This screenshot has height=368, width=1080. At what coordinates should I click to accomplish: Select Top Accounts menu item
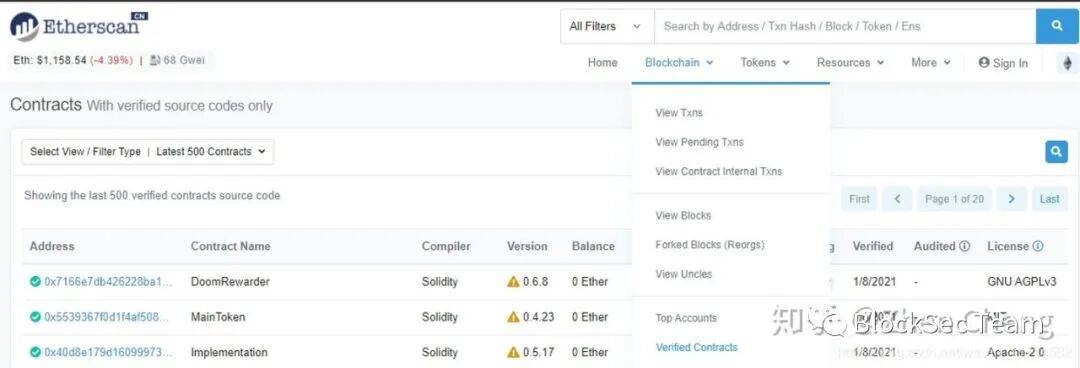(x=686, y=318)
